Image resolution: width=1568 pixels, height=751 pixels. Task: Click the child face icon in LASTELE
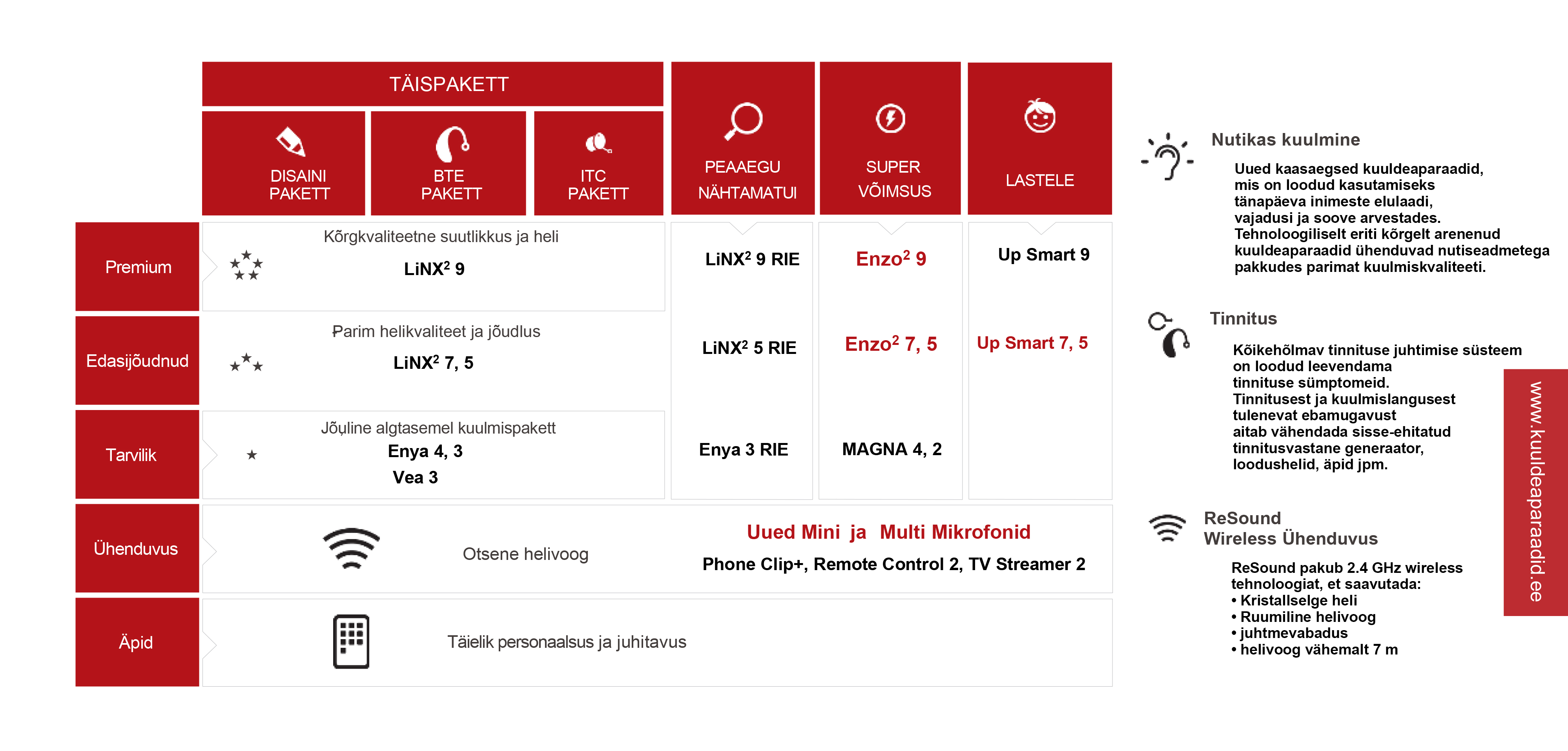pos(1040,116)
